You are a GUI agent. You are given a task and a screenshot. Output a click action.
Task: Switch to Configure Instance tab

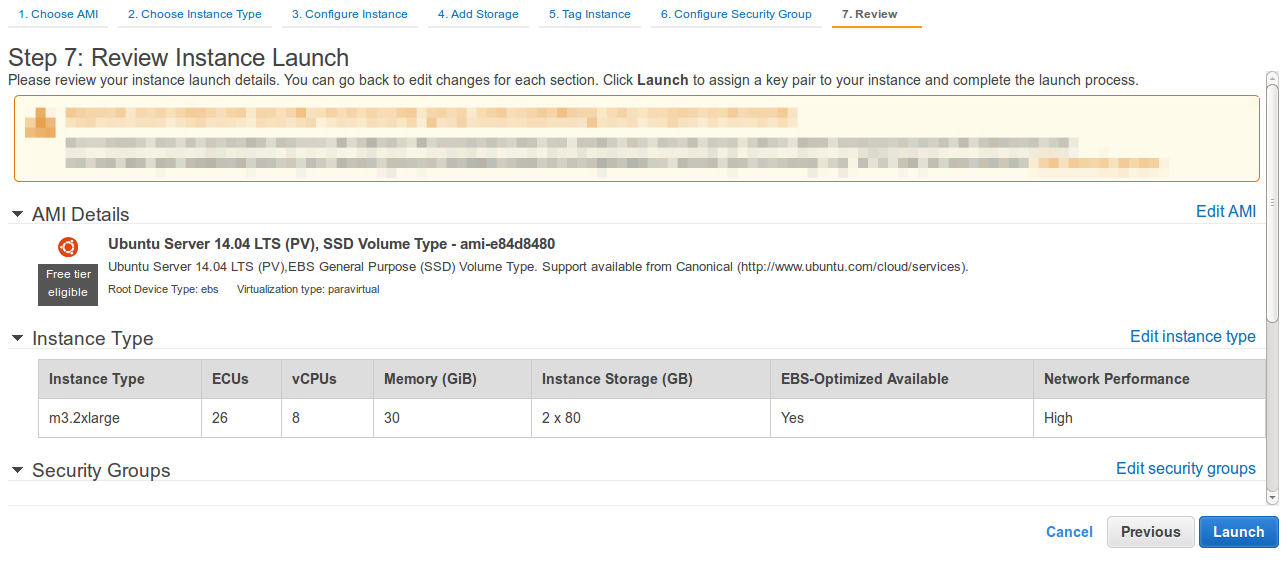pos(350,14)
